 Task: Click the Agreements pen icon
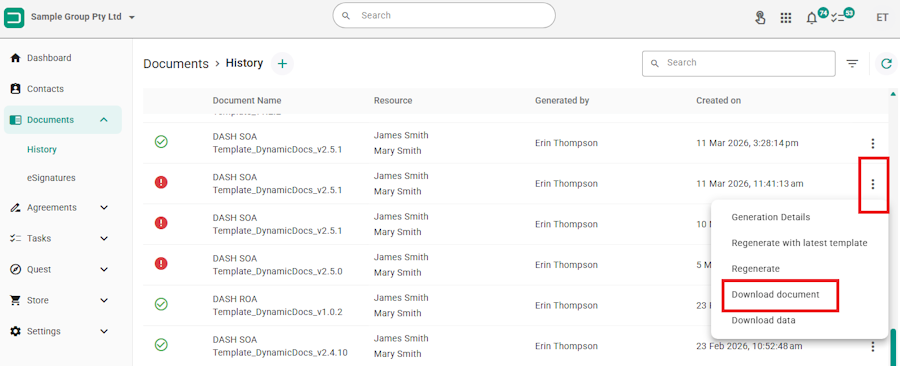pyautogui.click(x=15, y=208)
